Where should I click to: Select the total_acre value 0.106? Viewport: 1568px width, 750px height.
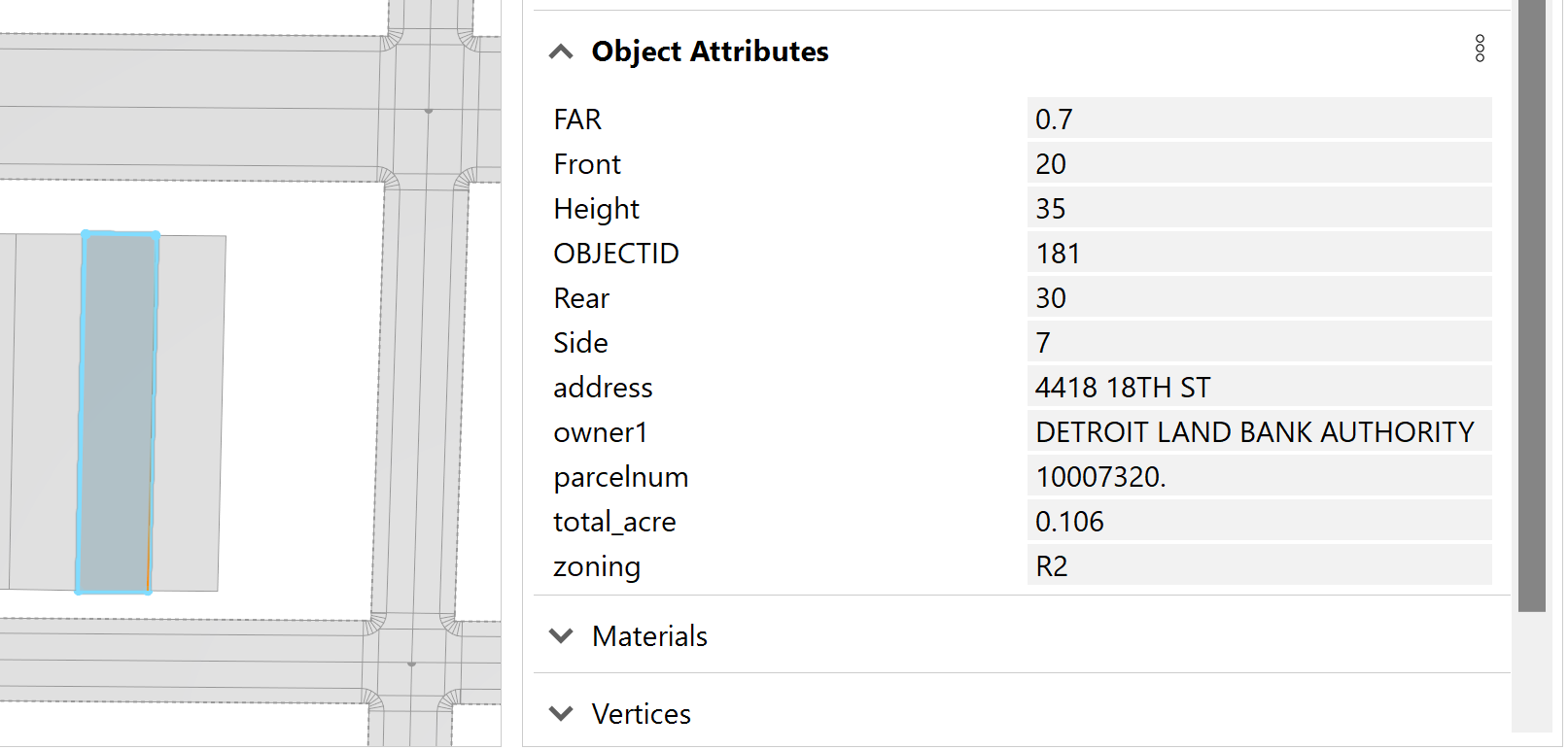coord(1258,520)
